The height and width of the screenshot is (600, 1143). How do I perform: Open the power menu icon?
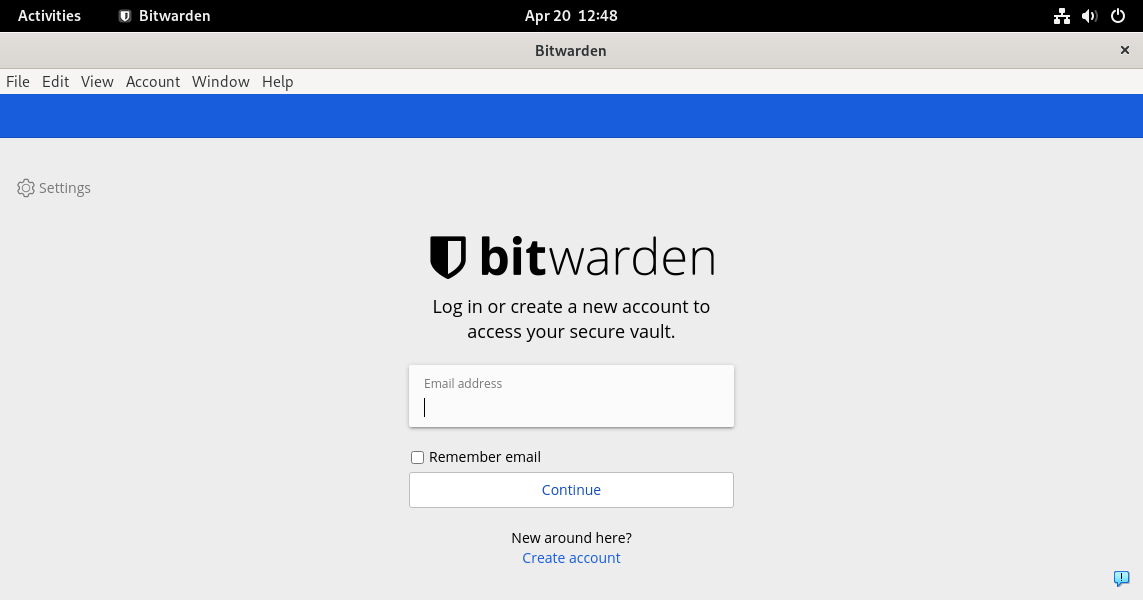[x=1117, y=16]
